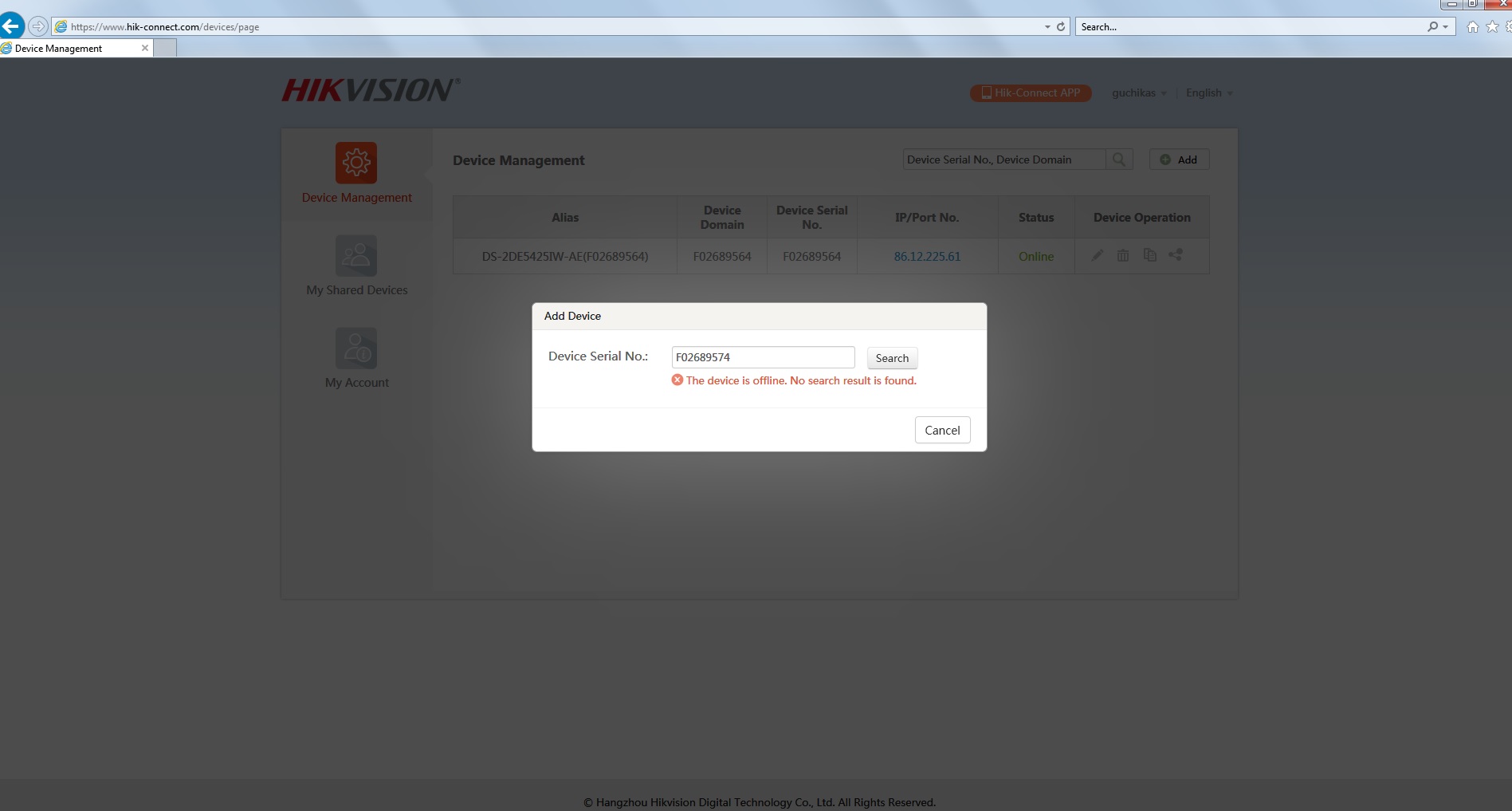Cancel the Add Device dialog

point(942,431)
